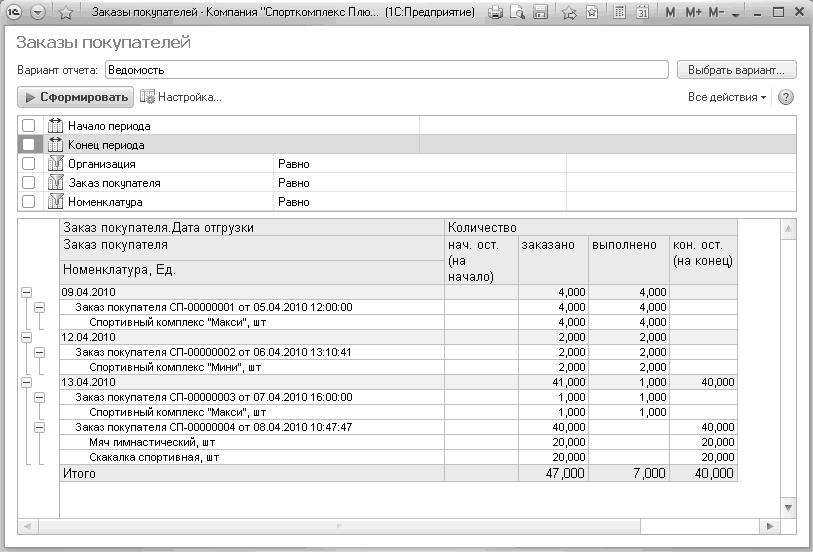
Task: Enable the Начало периода checkbox
Action: pyautogui.click(x=29, y=125)
